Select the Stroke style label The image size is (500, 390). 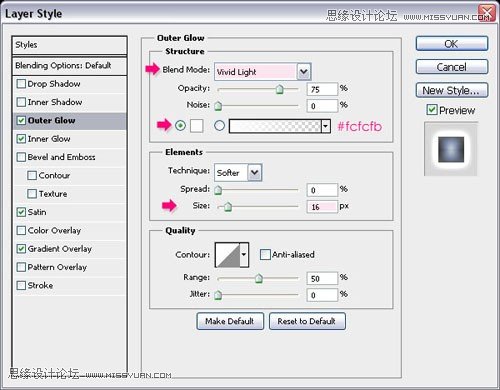pos(40,285)
